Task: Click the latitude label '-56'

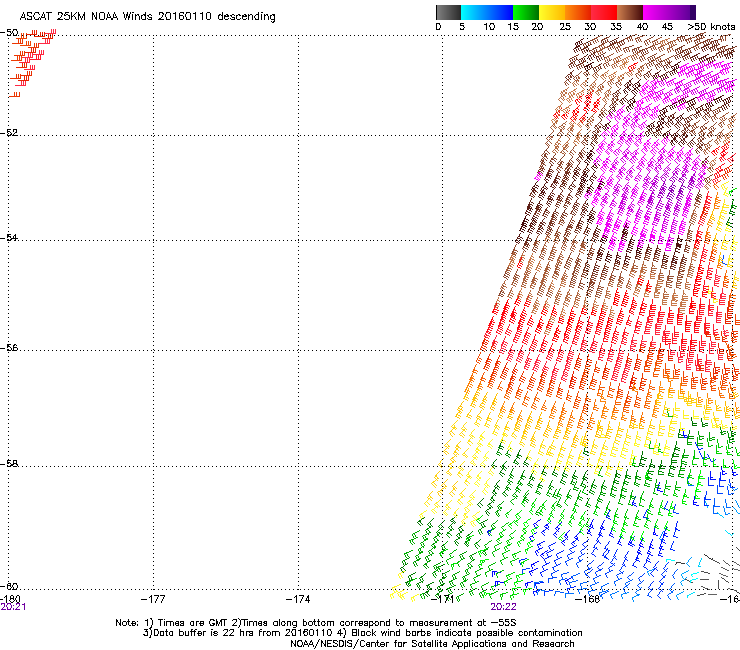Action: click(x=9, y=348)
